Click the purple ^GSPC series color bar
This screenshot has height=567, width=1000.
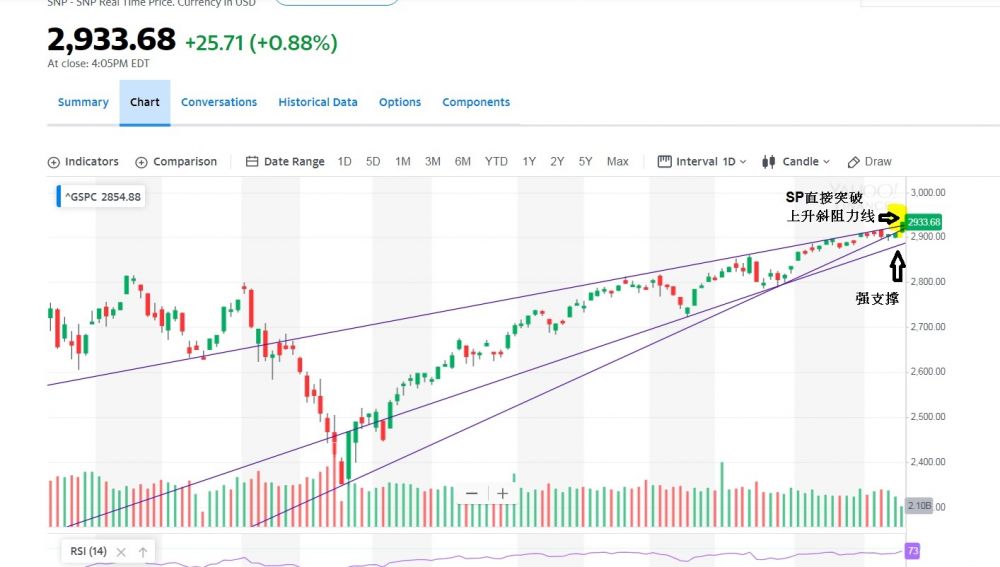[59, 197]
